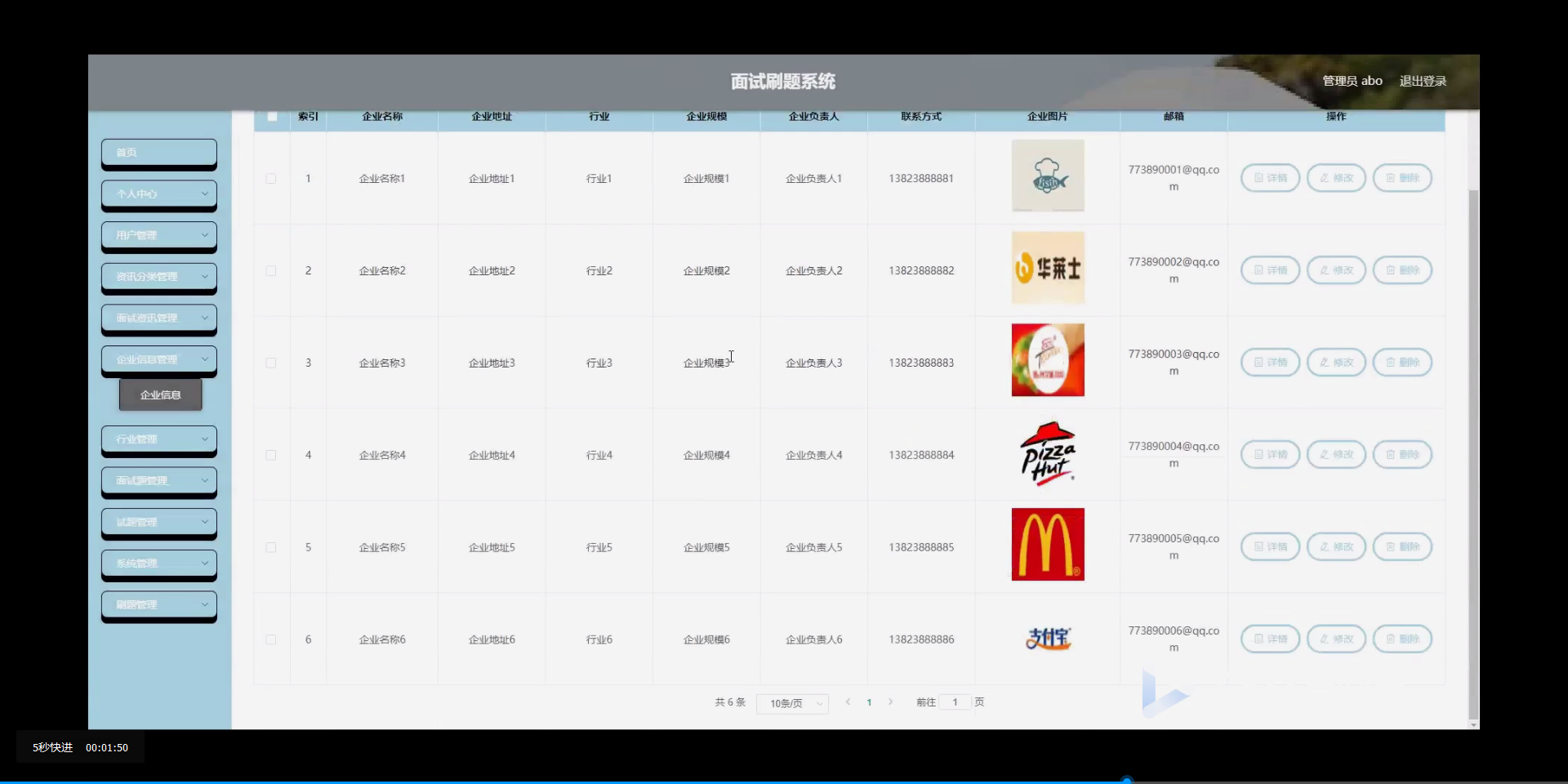This screenshot has height=784, width=1568.
Task: Click the video progress bar at bottom
Action: tap(784, 782)
